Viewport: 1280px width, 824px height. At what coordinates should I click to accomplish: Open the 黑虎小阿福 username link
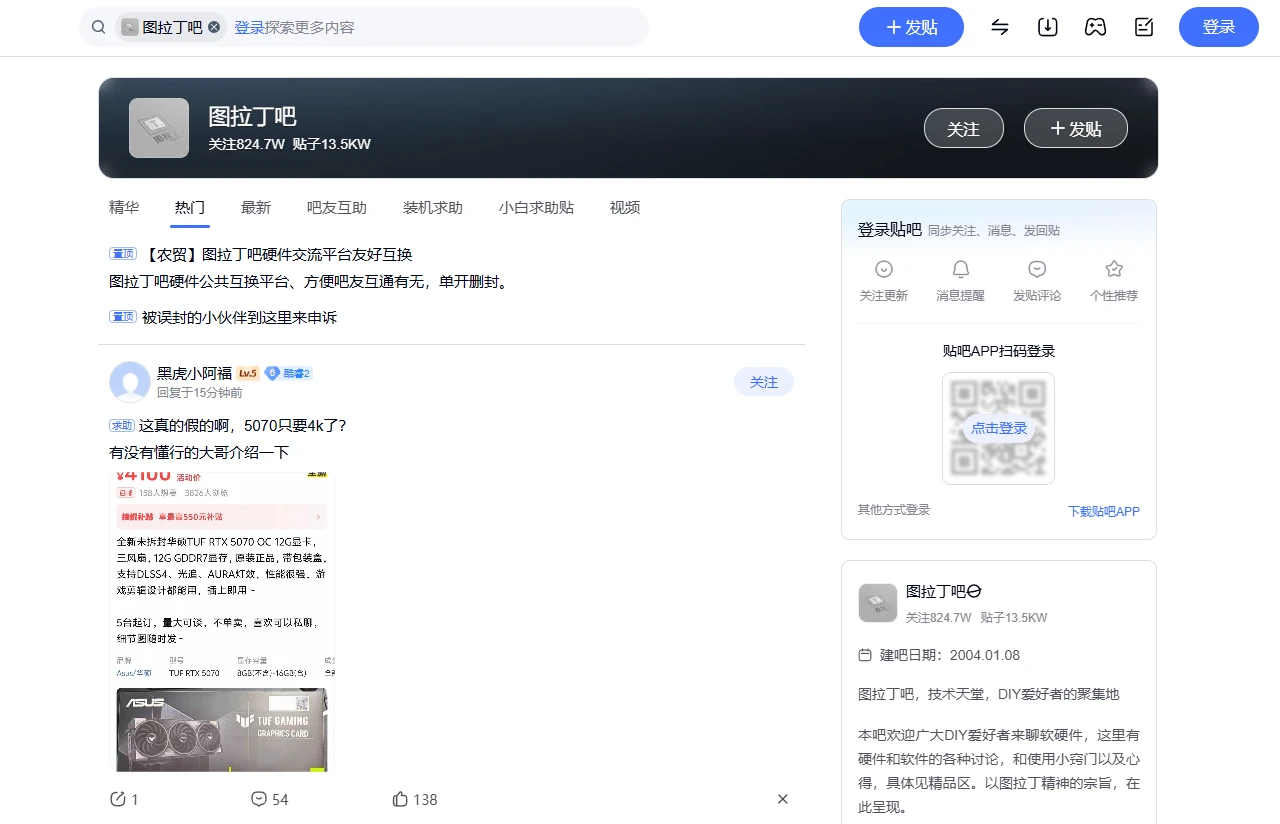click(x=194, y=374)
